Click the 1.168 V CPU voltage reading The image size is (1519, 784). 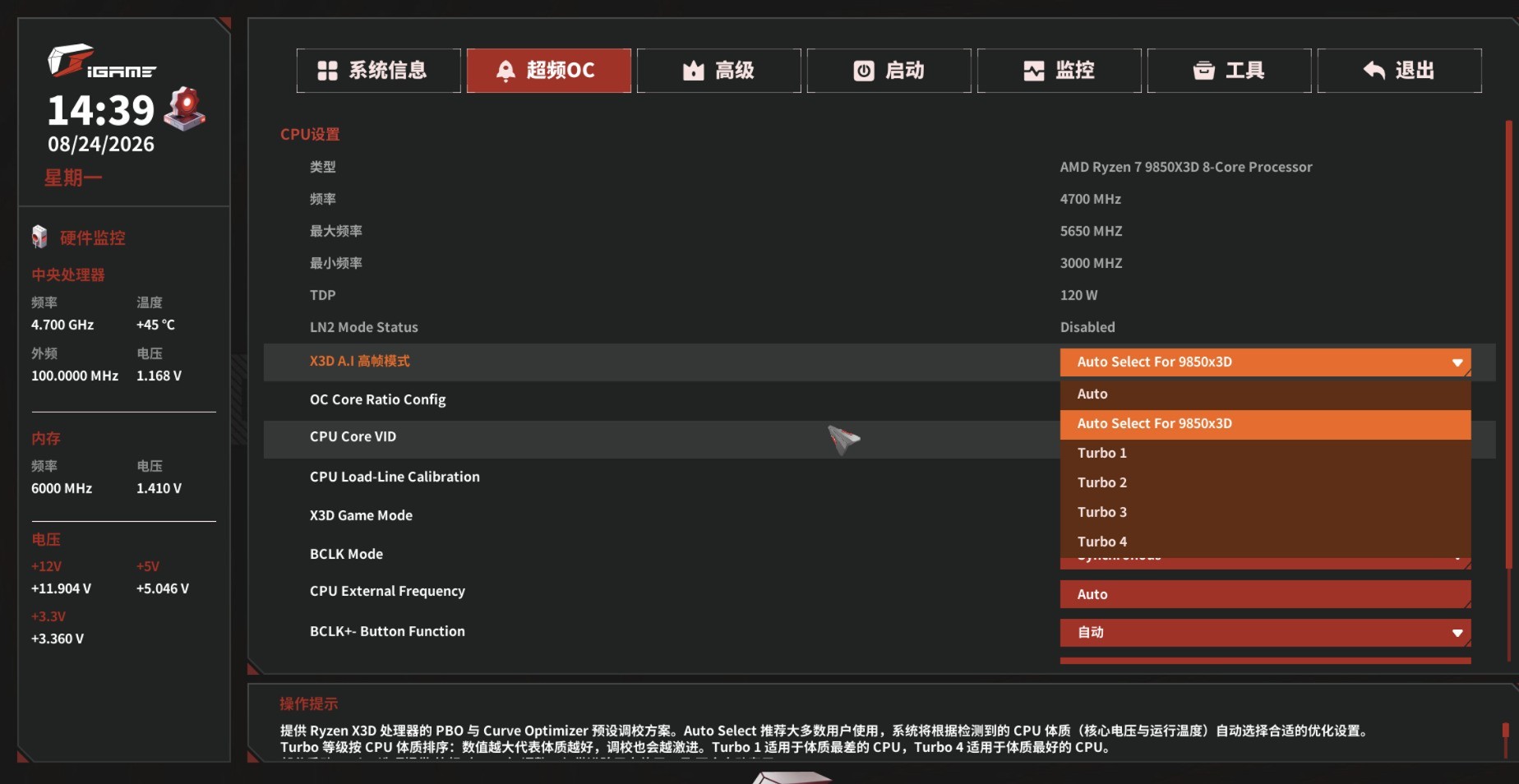click(x=159, y=376)
